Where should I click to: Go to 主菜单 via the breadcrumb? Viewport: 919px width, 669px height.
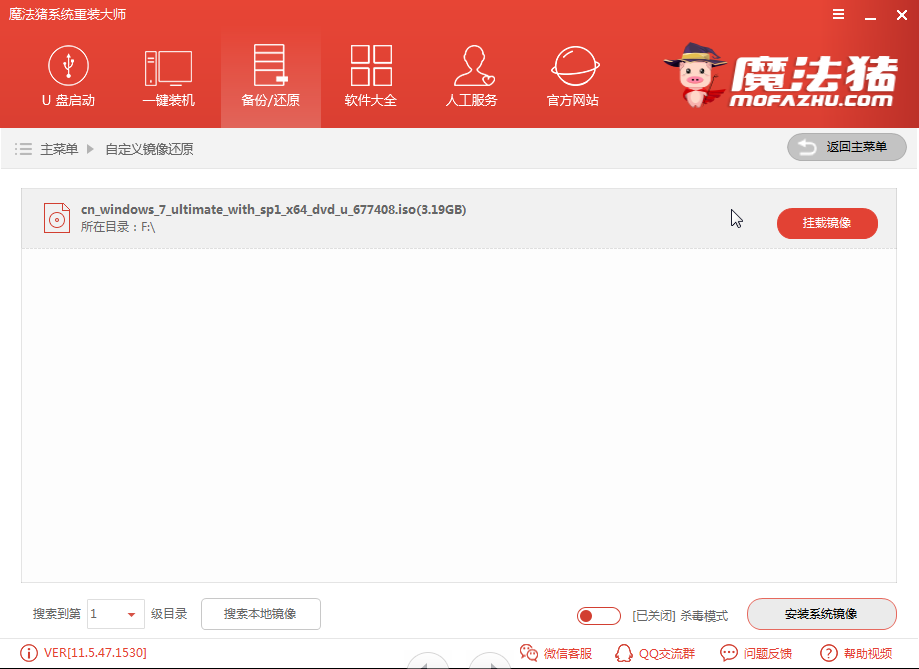(60, 148)
